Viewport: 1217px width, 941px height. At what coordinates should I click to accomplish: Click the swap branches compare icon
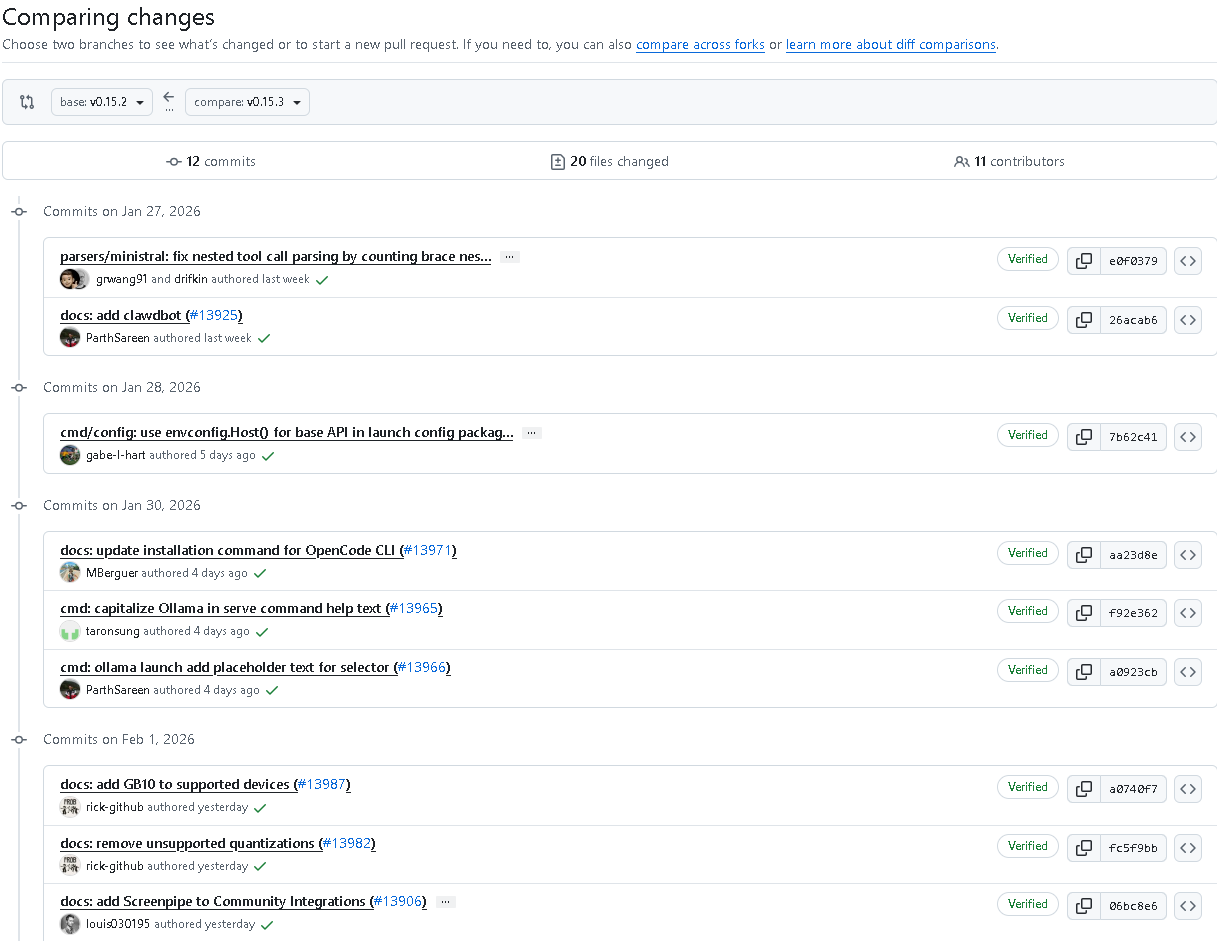[27, 102]
